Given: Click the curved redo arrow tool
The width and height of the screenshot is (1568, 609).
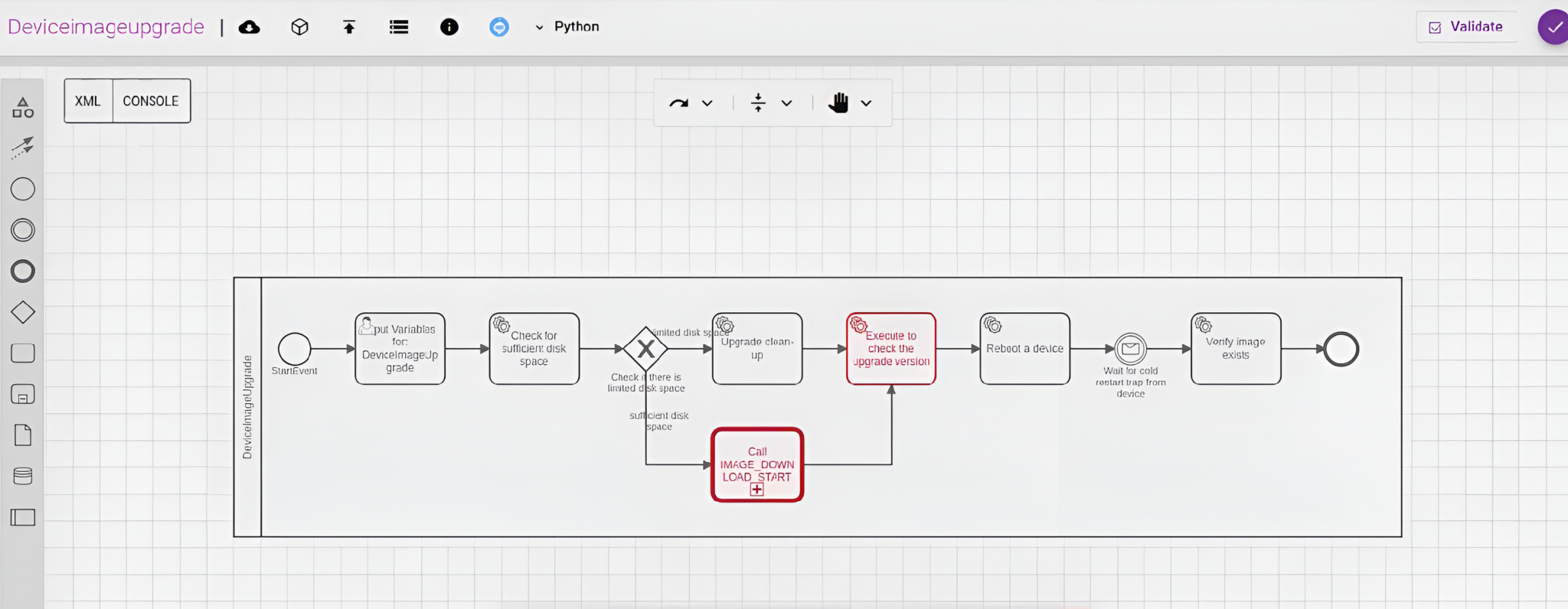Looking at the screenshot, I should 679,103.
